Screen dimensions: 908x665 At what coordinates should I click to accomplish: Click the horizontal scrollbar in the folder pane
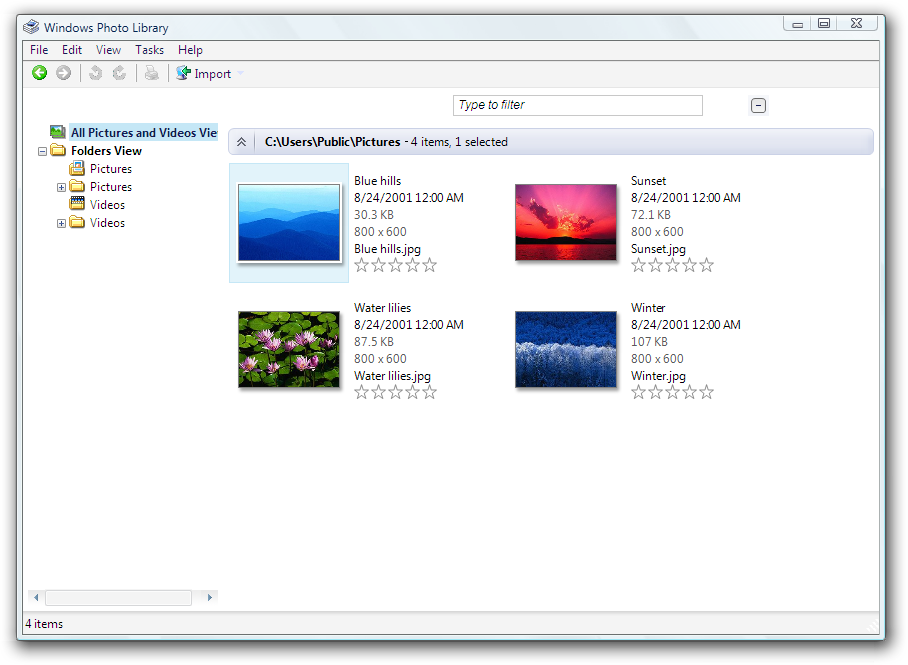(118, 597)
